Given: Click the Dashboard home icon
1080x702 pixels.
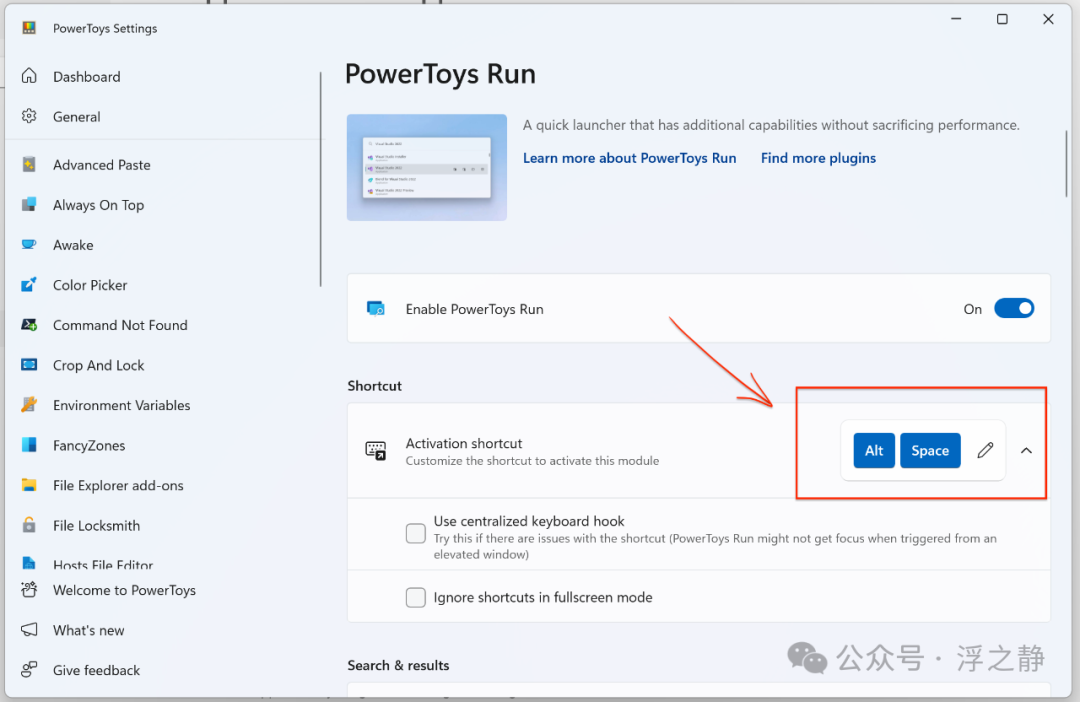Looking at the screenshot, I should coord(29,76).
